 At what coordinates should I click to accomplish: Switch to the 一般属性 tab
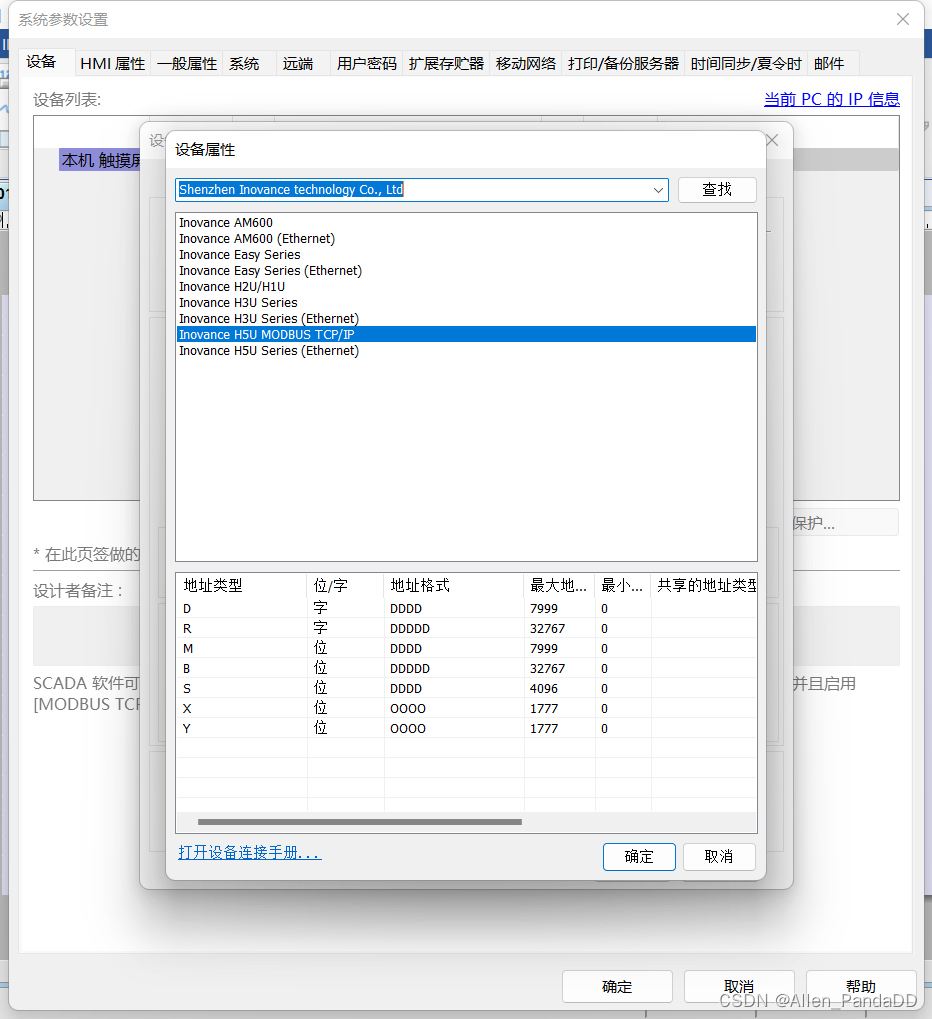pyautogui.click(x=187, y=64)
